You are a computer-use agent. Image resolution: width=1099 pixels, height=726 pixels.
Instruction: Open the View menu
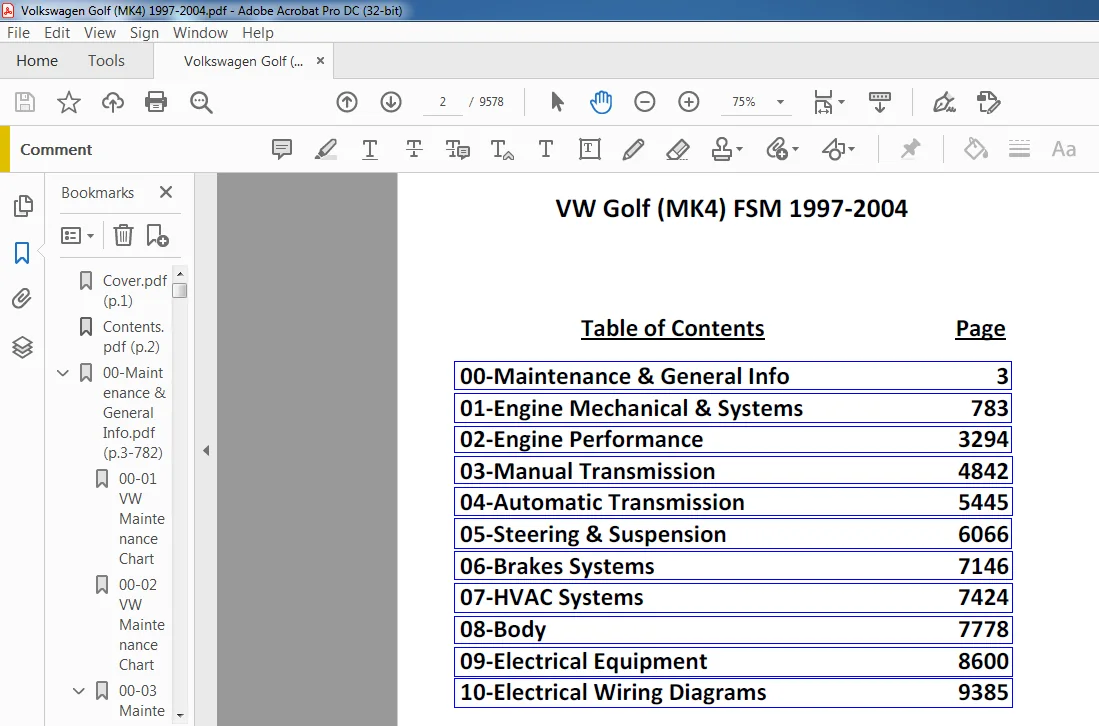pos(100,33)
